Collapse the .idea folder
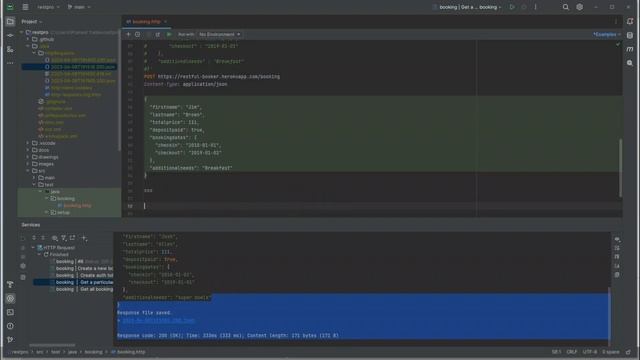The image size is (640, 360). pyautogui.click(x=28, y=46)
